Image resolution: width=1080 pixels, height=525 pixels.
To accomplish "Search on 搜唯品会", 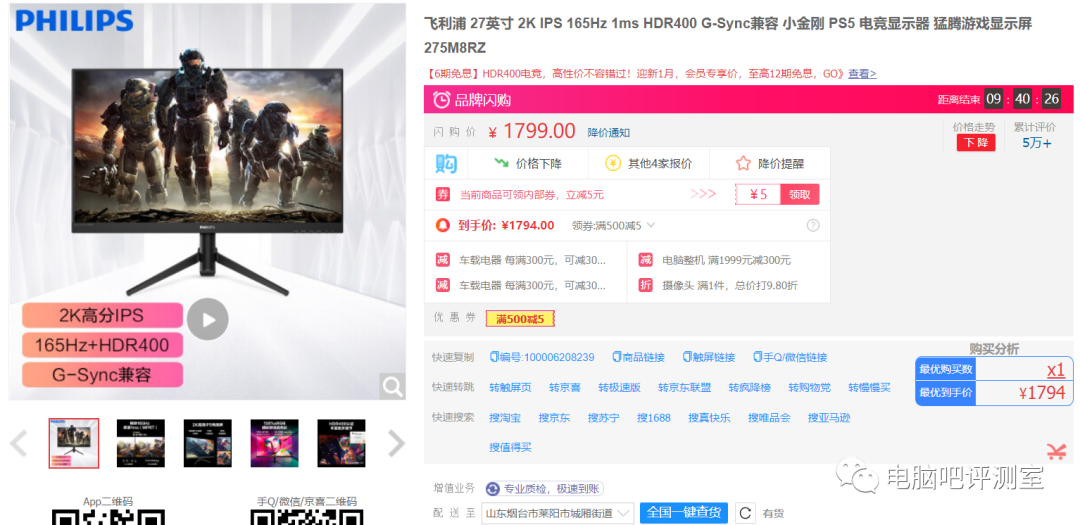I will pyautogui.click(x=769, y=418).
